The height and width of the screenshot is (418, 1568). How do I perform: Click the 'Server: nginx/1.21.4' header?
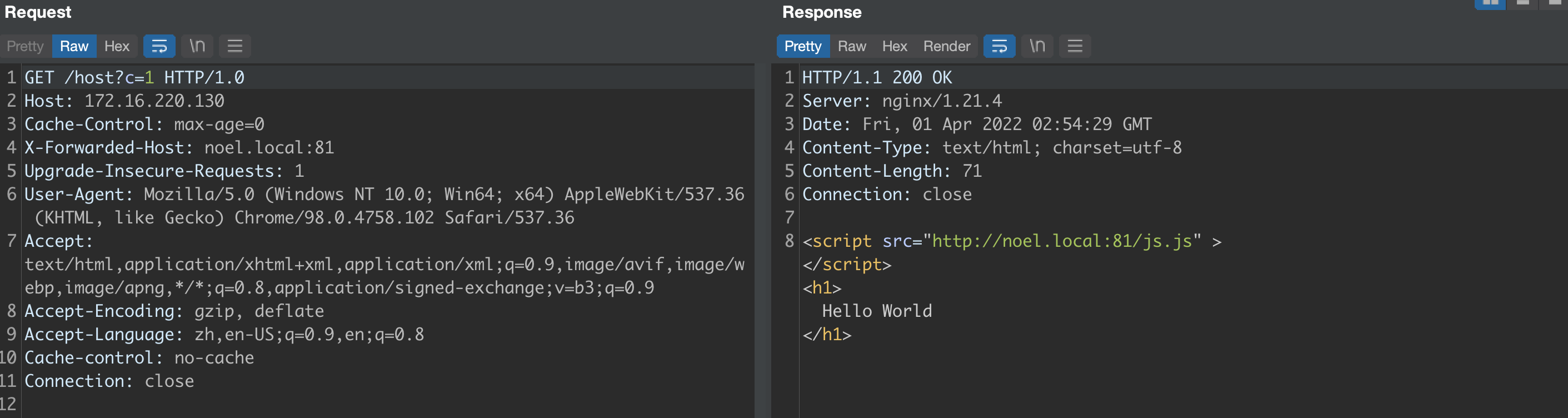coord(902,101)
